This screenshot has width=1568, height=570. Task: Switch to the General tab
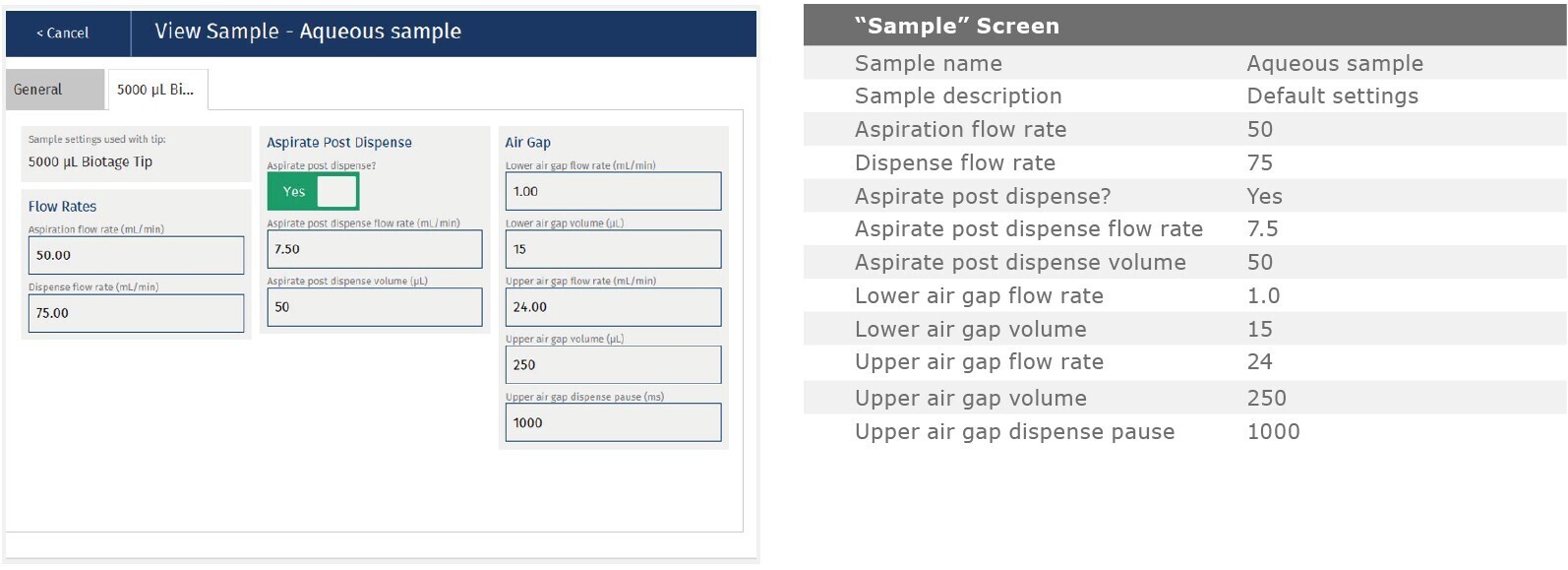click(39, 90)
